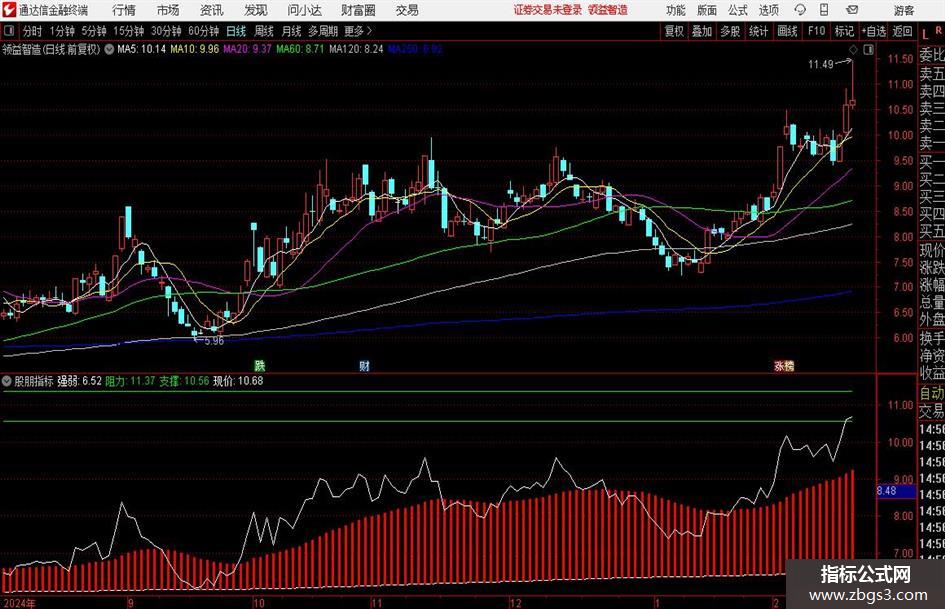Open the 发现 menu

[x=256, y=10]
